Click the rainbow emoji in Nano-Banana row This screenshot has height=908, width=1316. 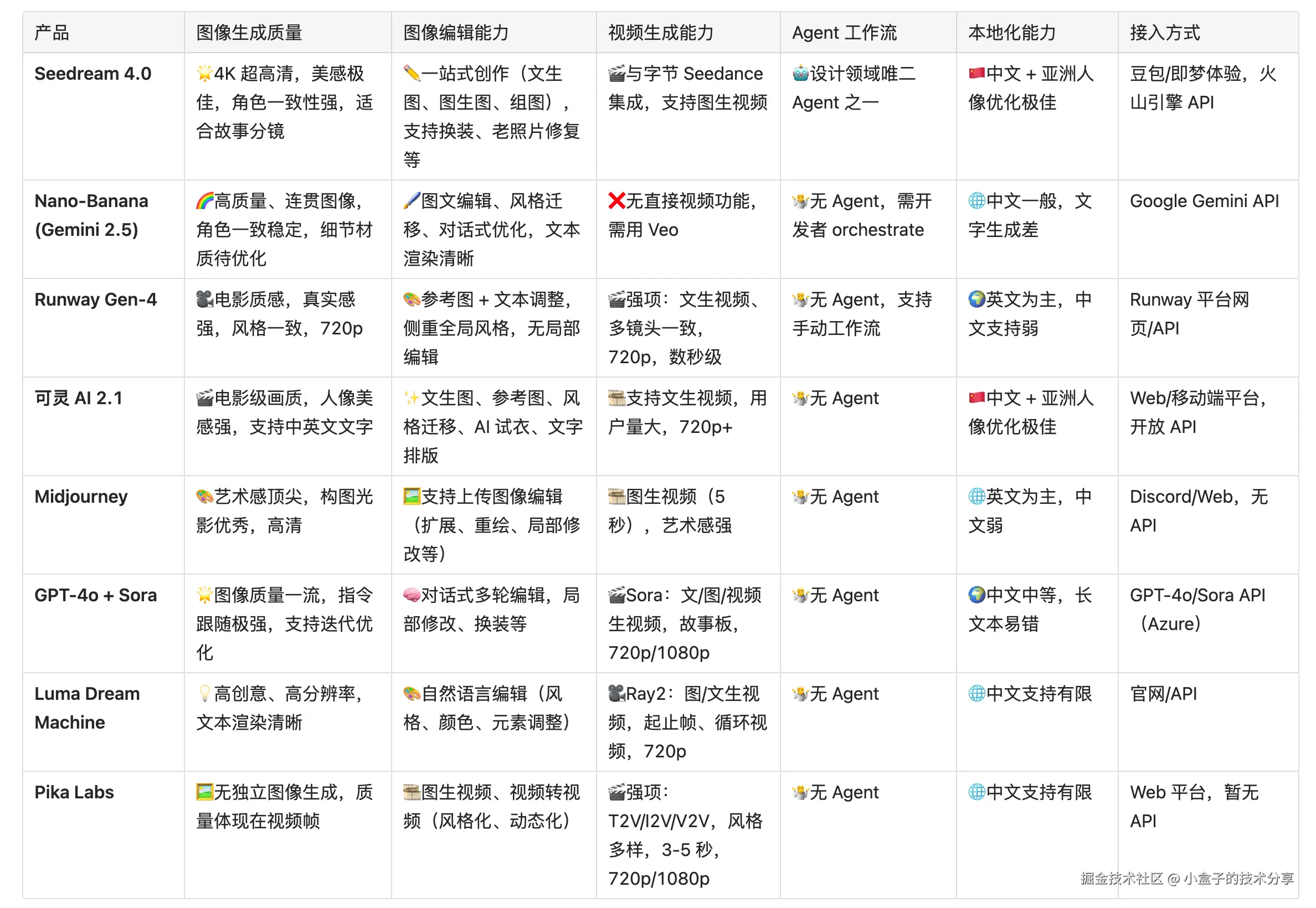(x=204, y=201)
